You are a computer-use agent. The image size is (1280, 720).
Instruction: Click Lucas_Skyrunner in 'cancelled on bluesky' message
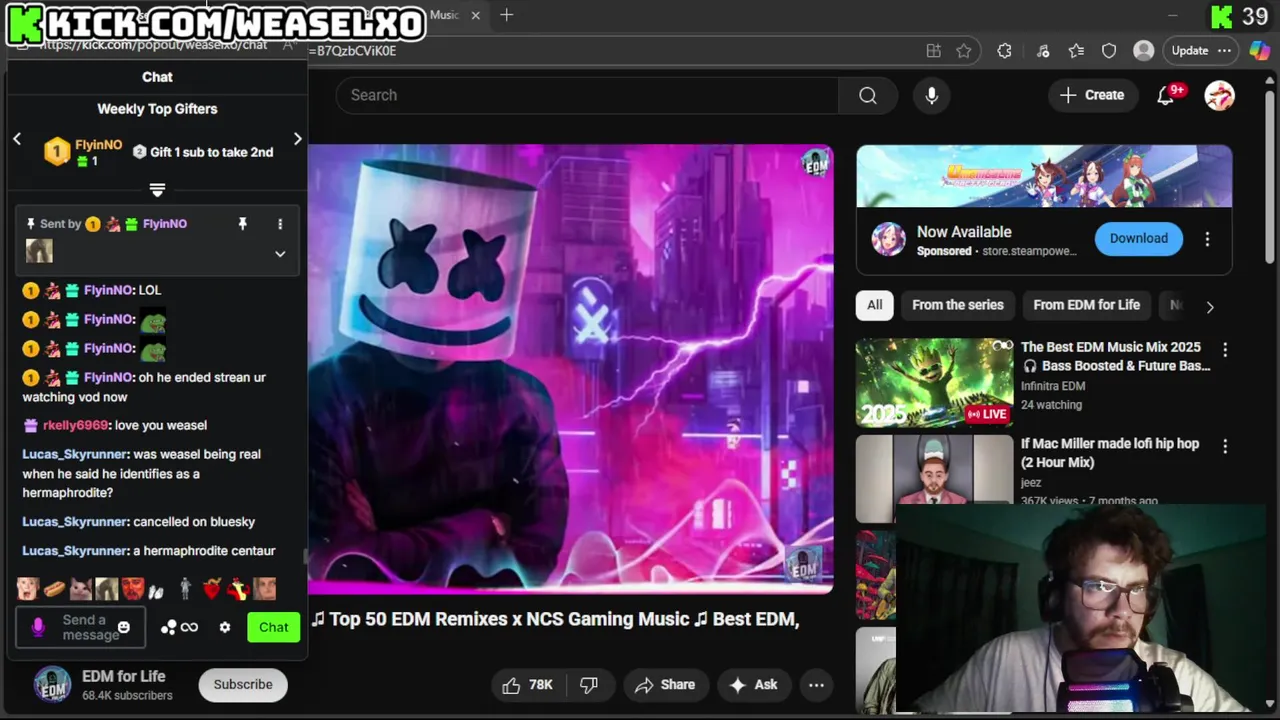pyautogui.click(x=75, y=522)
